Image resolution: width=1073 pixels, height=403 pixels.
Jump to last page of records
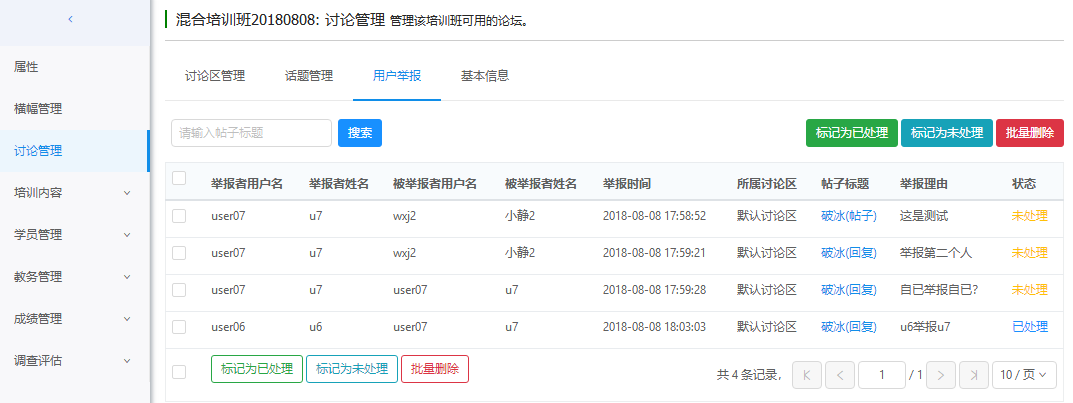pyautogui.click(x=974, y=375)
